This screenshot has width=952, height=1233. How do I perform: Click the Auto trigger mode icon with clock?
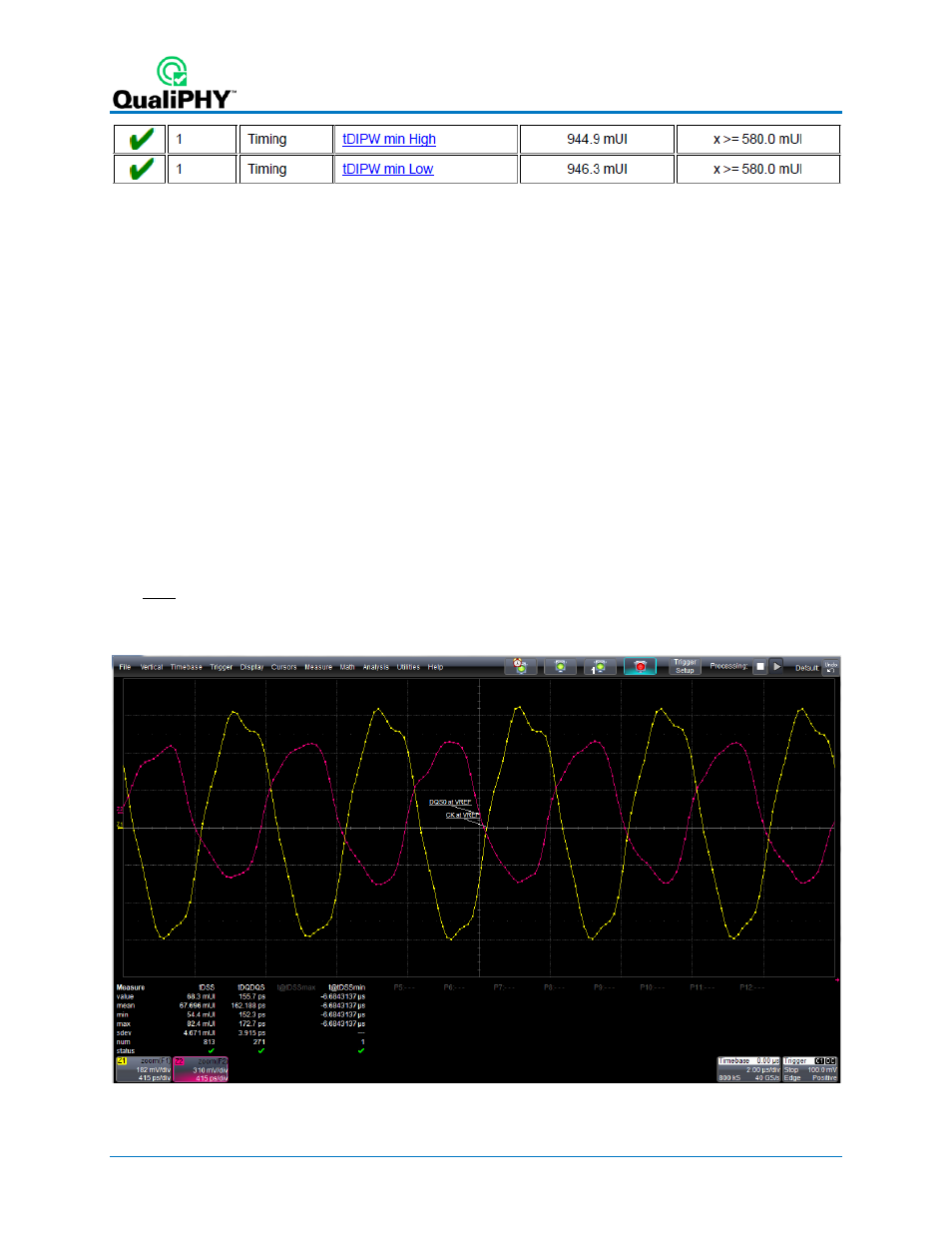520,666
